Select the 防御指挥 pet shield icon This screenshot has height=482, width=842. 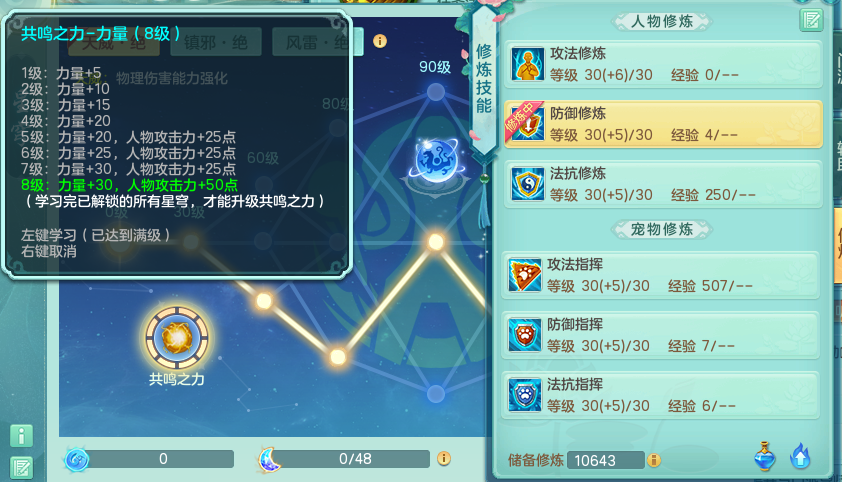pos(525,335)
